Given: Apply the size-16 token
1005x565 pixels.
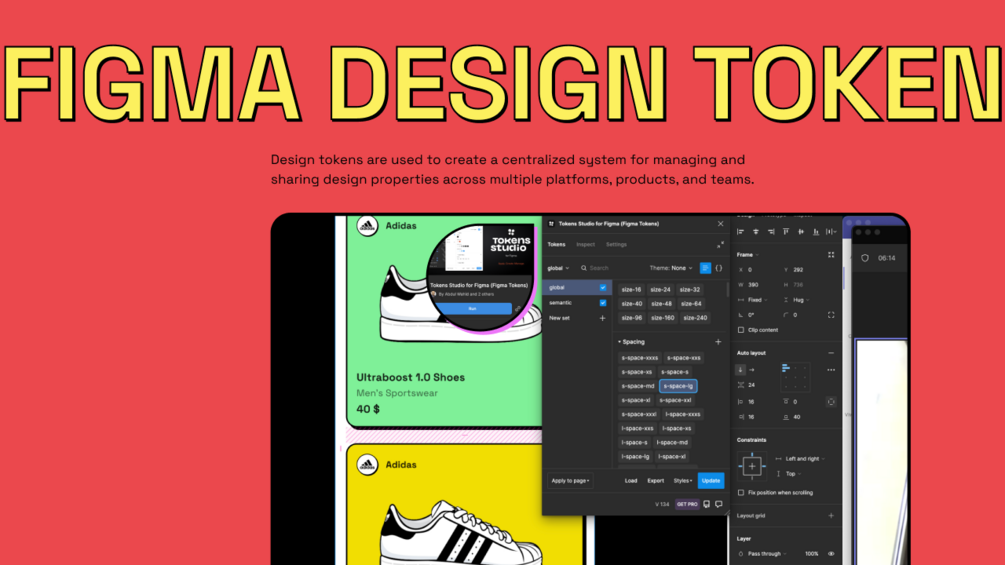Looking at the screenshot, I should click(631, 290).
